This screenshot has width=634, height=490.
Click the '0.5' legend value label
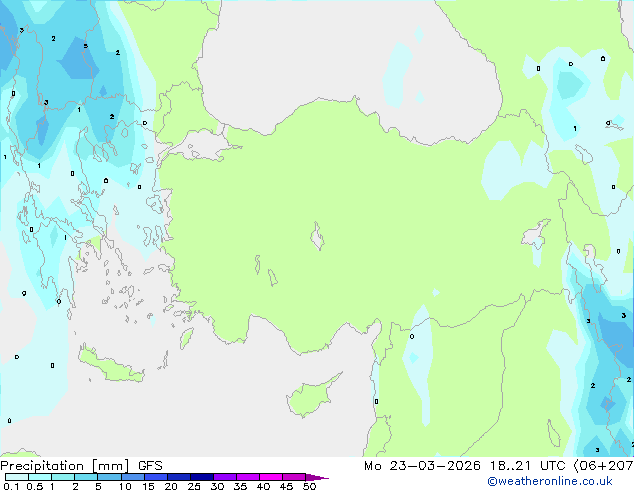pos(35,486)
